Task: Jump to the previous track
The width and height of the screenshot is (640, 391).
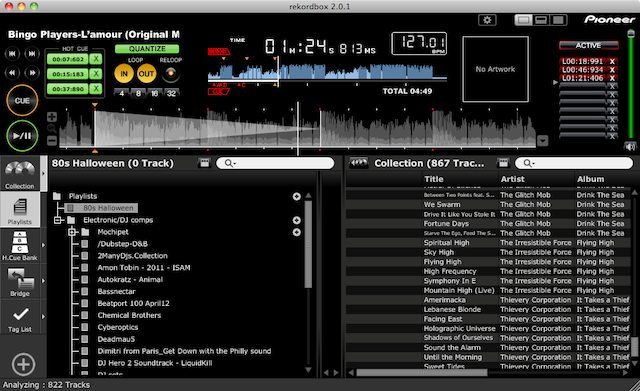Action: pos(13,53)
